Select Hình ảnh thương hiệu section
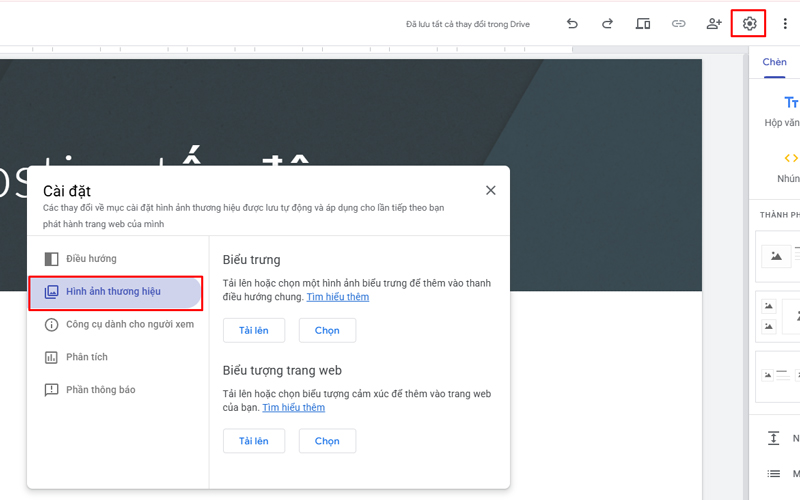The height and width of the screenshot is (500, 800). point(115,291)
